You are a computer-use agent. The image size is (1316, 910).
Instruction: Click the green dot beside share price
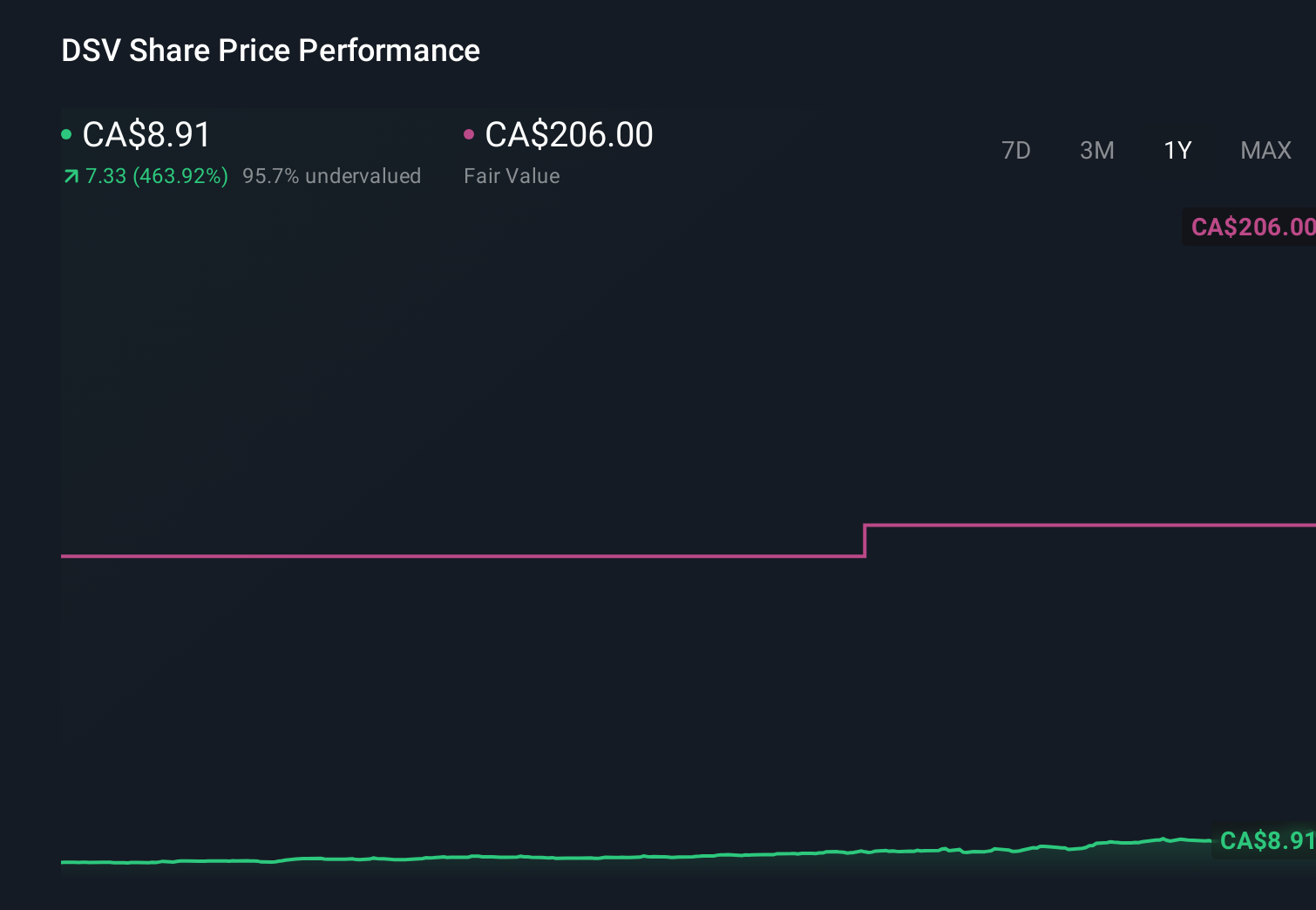(x=66, y=134)
